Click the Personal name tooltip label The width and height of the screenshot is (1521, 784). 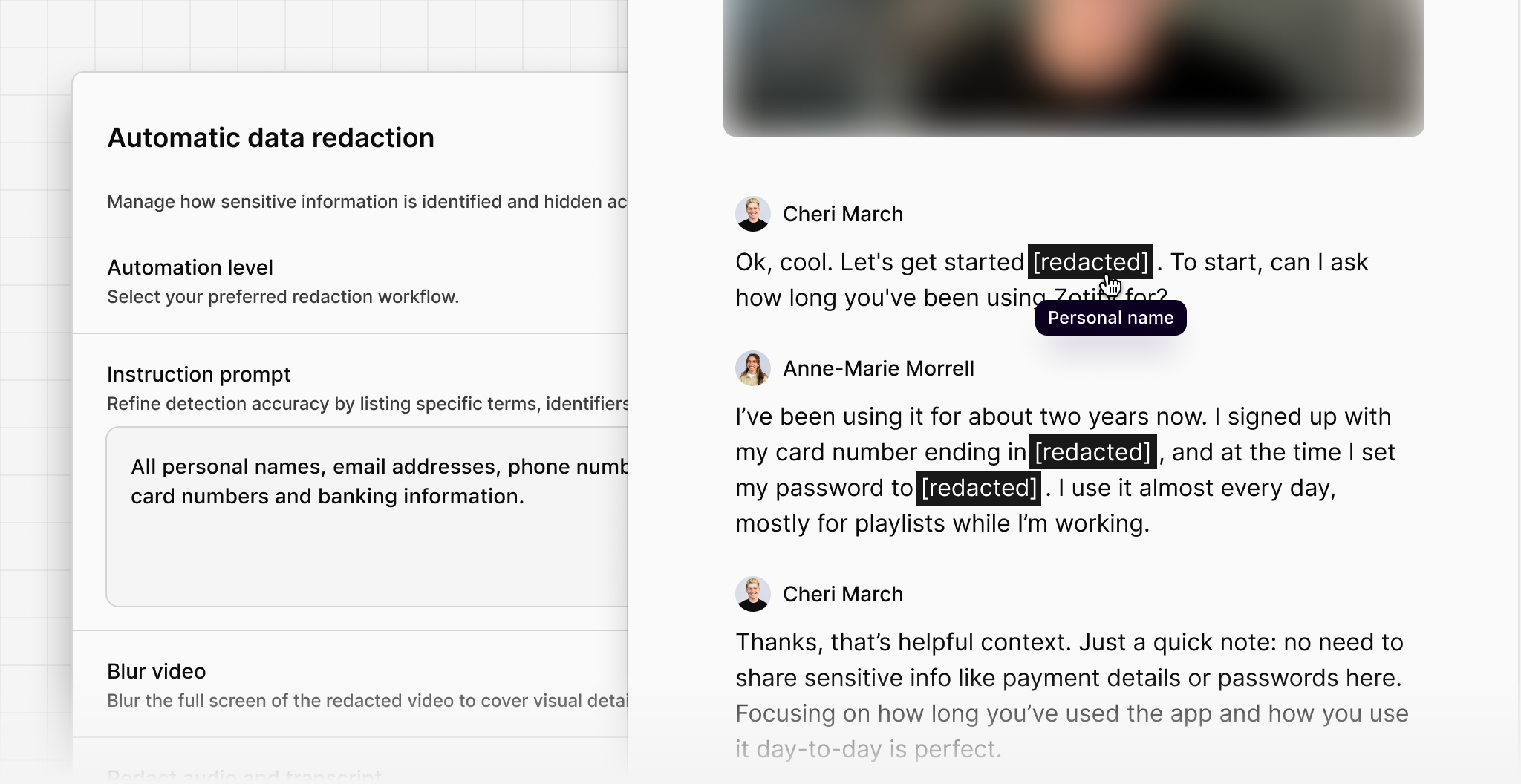coord(1111,318)
